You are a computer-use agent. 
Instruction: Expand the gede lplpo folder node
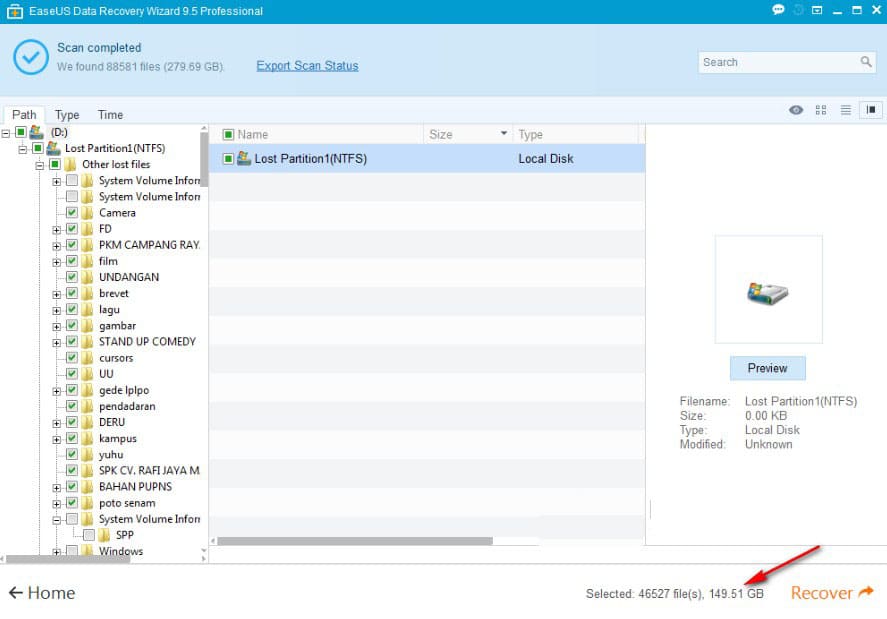pos(57,392)
